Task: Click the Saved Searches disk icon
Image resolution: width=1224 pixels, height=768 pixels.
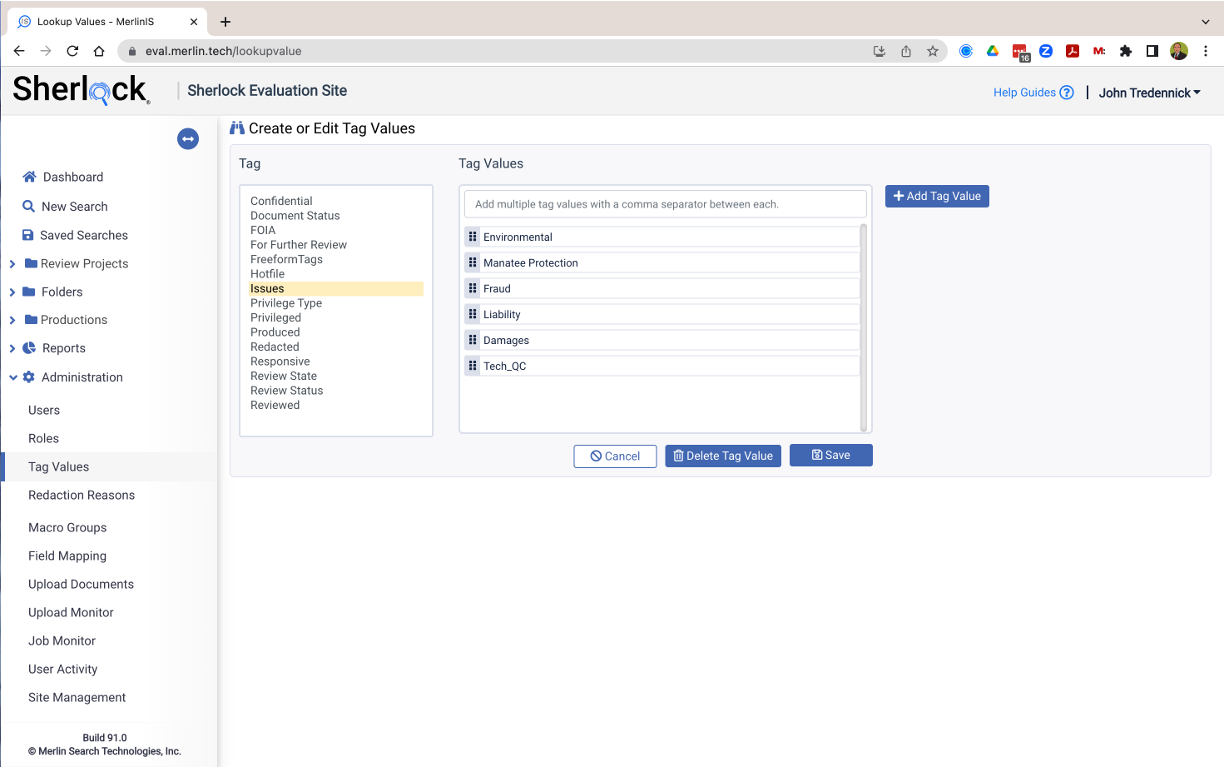Action: (28, 235)
